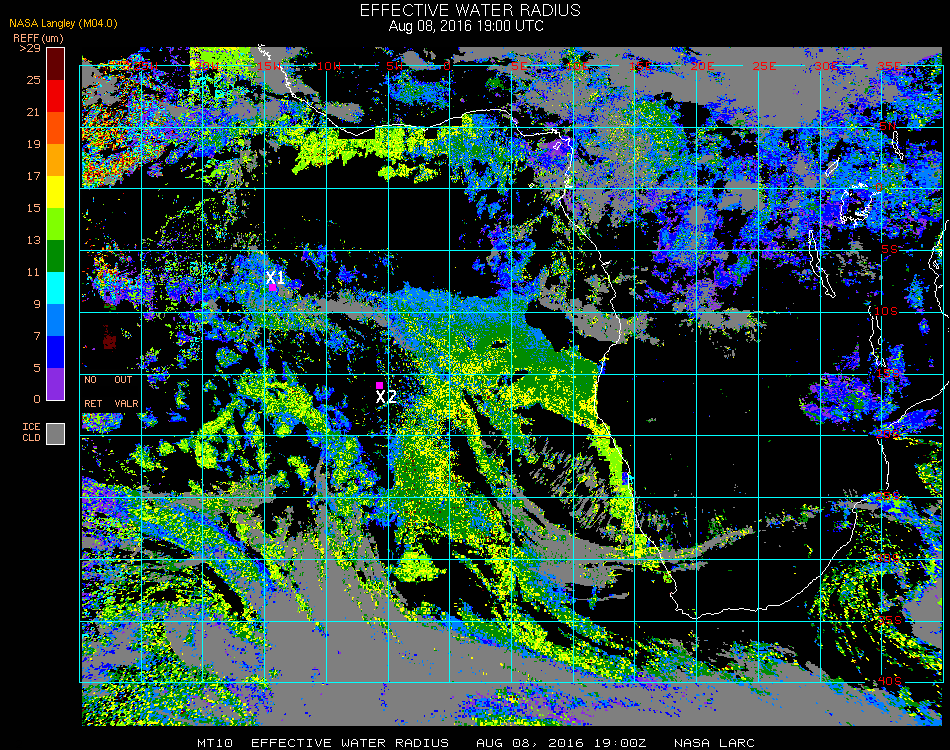Click the 5S latitude label
This screenshot has height=750, width=950.
pos(889,250)
